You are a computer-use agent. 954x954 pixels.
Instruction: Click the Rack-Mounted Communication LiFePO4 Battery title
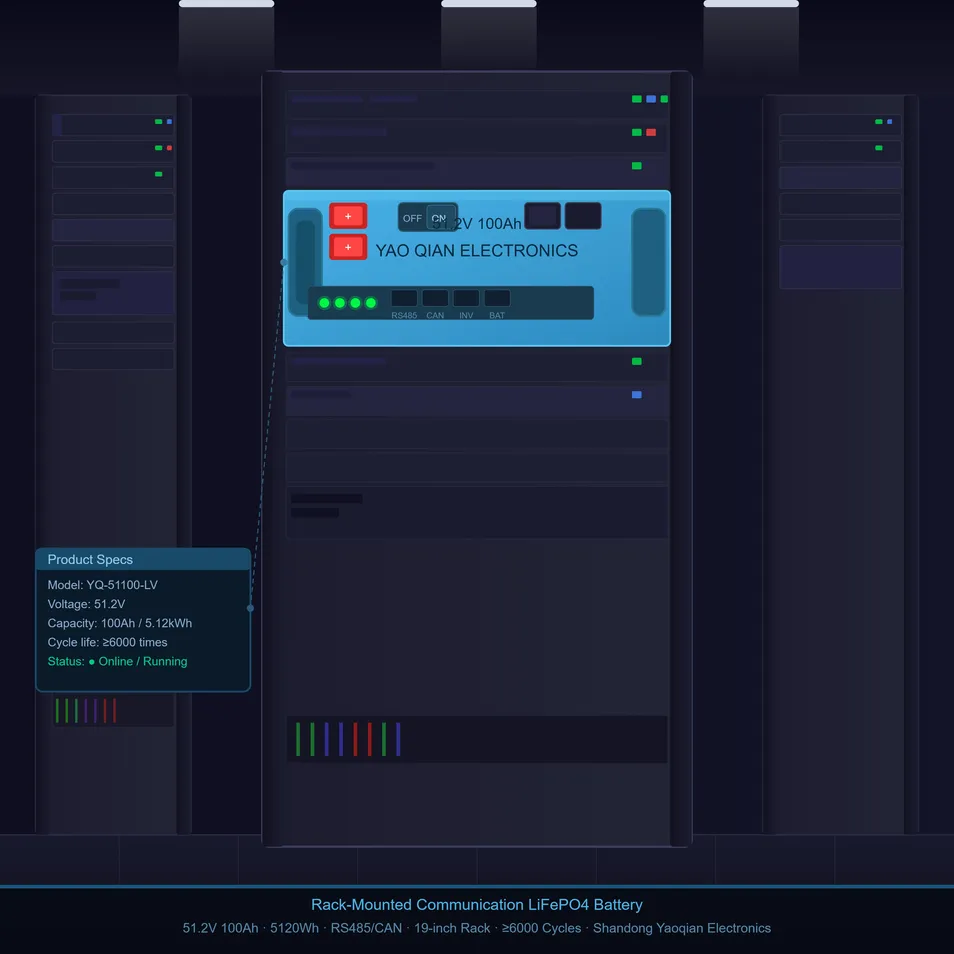[x=476, y=905]
